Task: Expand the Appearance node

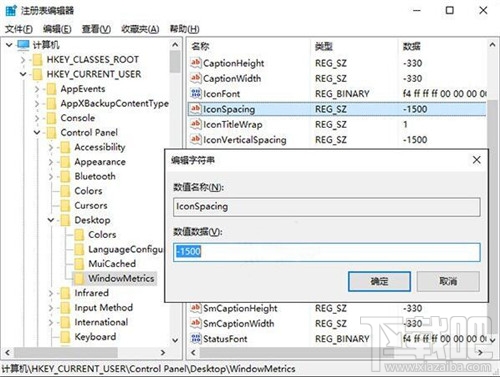Action: (x=51, y=162)
